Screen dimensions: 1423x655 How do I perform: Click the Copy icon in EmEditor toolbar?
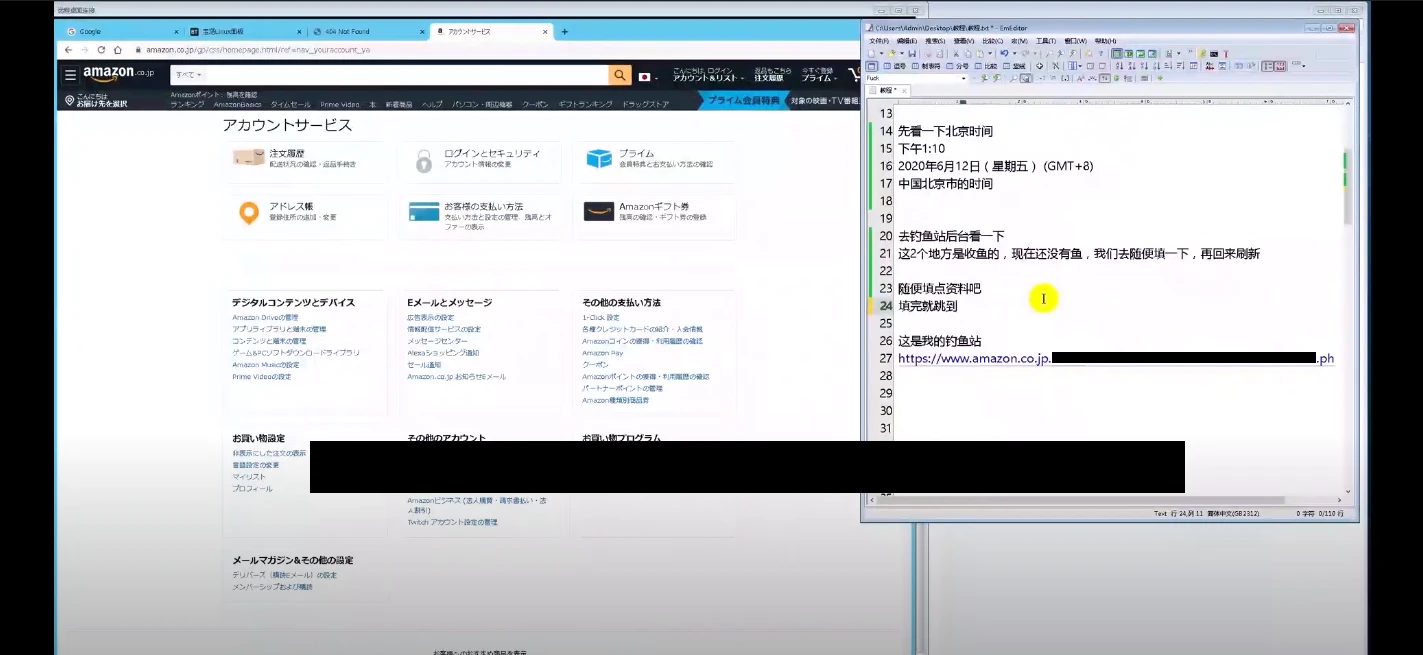(x=968, y=53)
